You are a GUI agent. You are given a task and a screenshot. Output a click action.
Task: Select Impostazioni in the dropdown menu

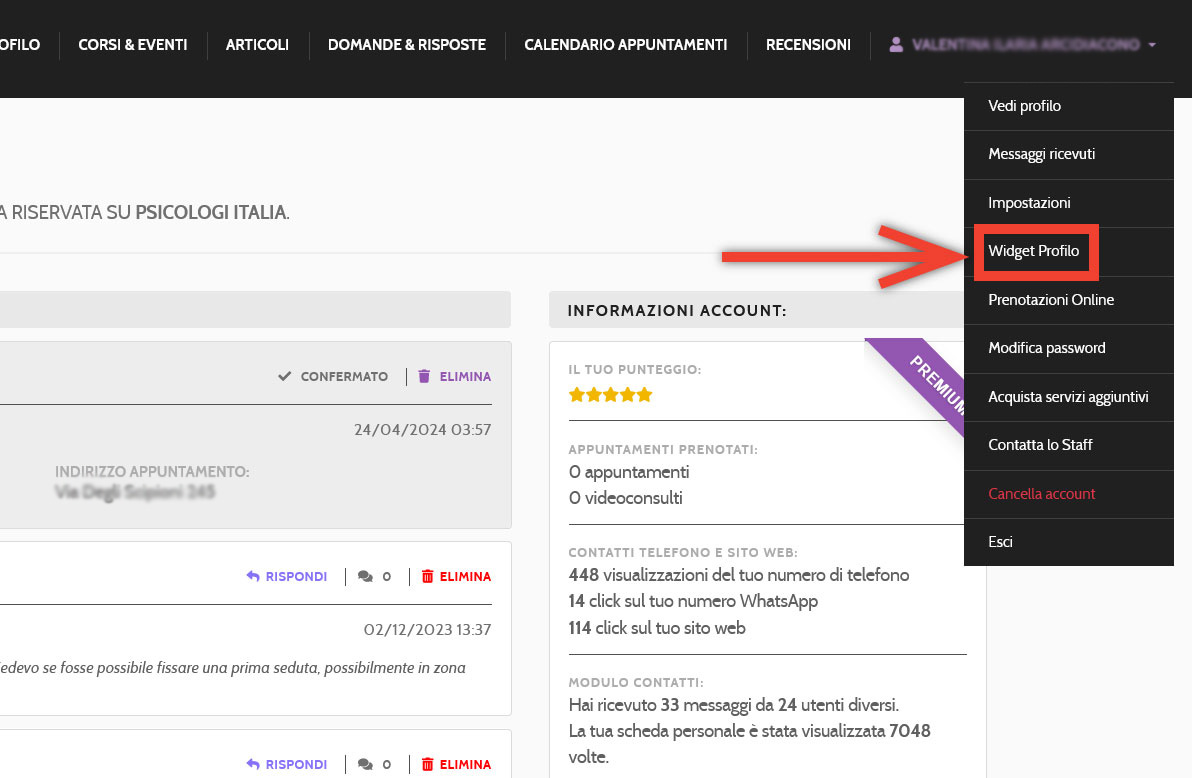1029,203
